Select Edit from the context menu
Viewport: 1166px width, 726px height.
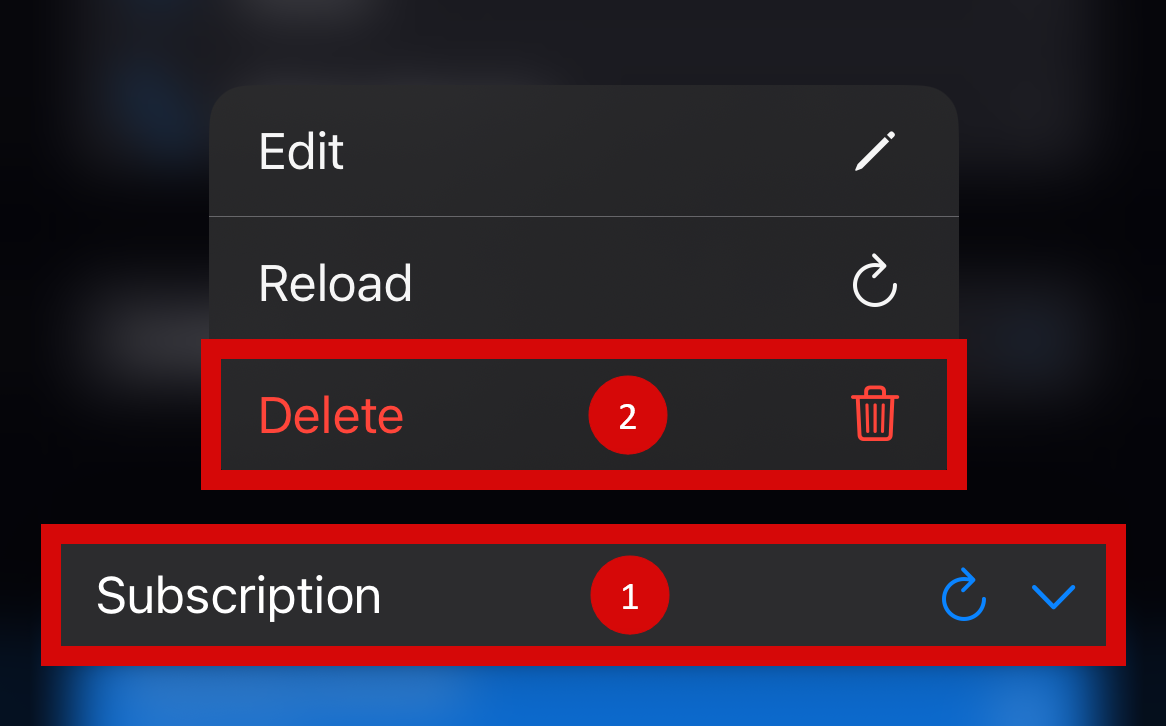pos(584,151)
